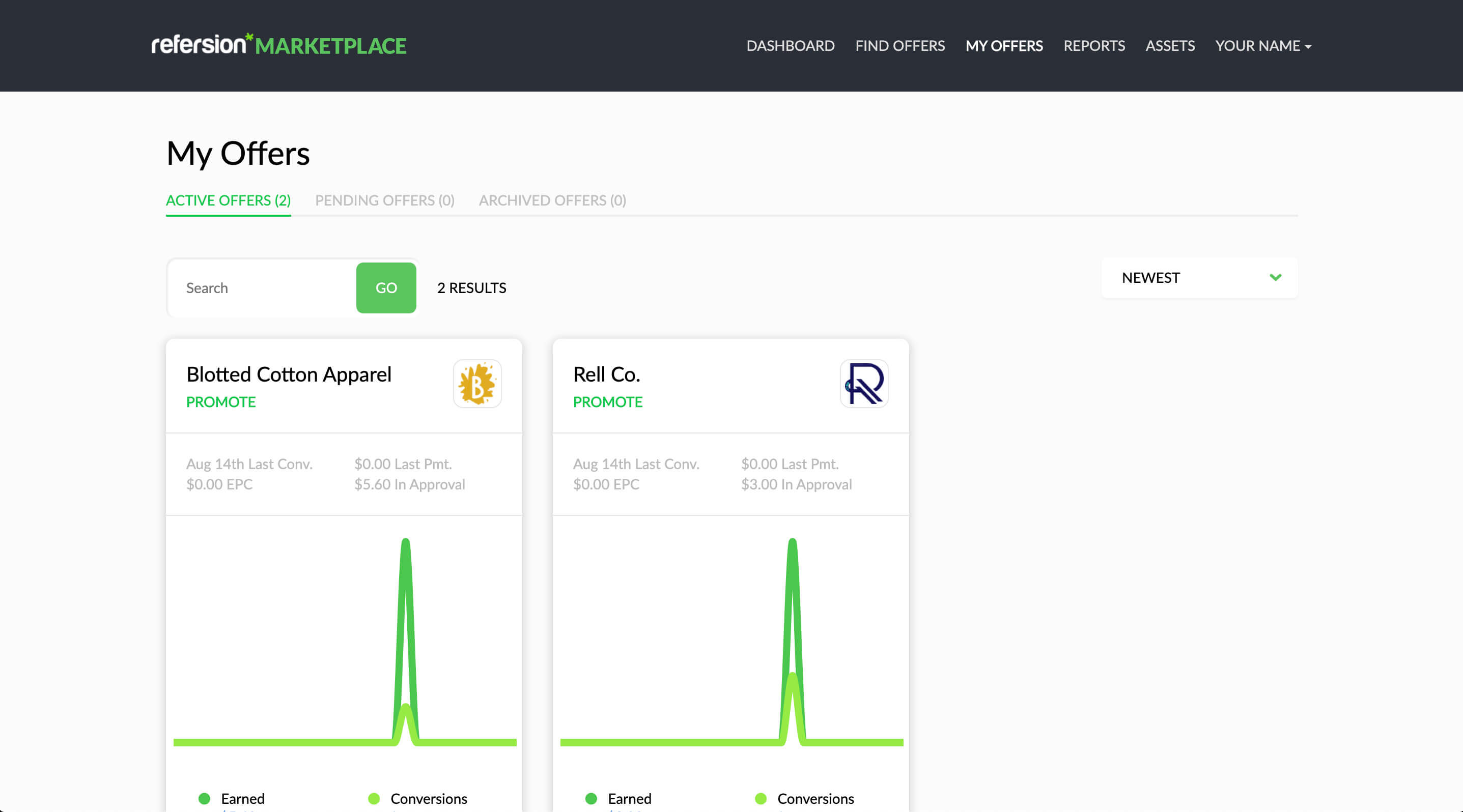Click PROMOTE under Blotted Cotton Apparel

(221, 402)
